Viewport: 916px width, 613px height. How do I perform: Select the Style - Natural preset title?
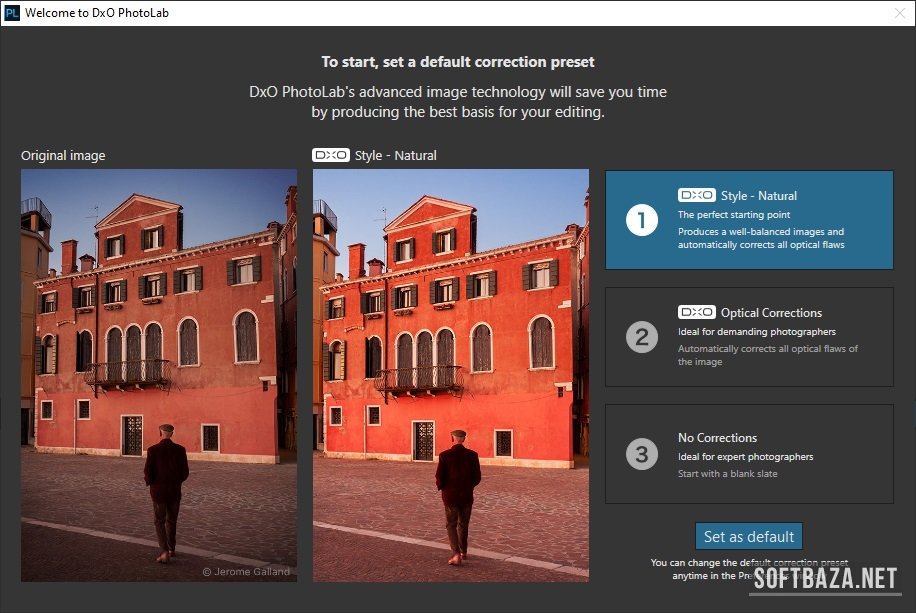pyautogui.click(x=759, y=196)
